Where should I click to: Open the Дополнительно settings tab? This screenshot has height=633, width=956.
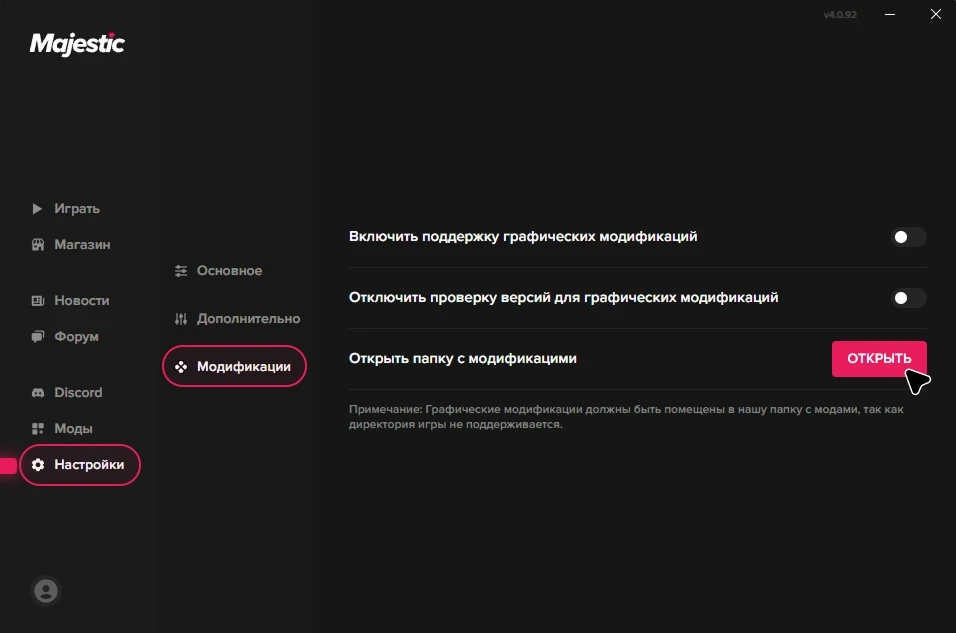pyautogui.click(x=248, y=319)
